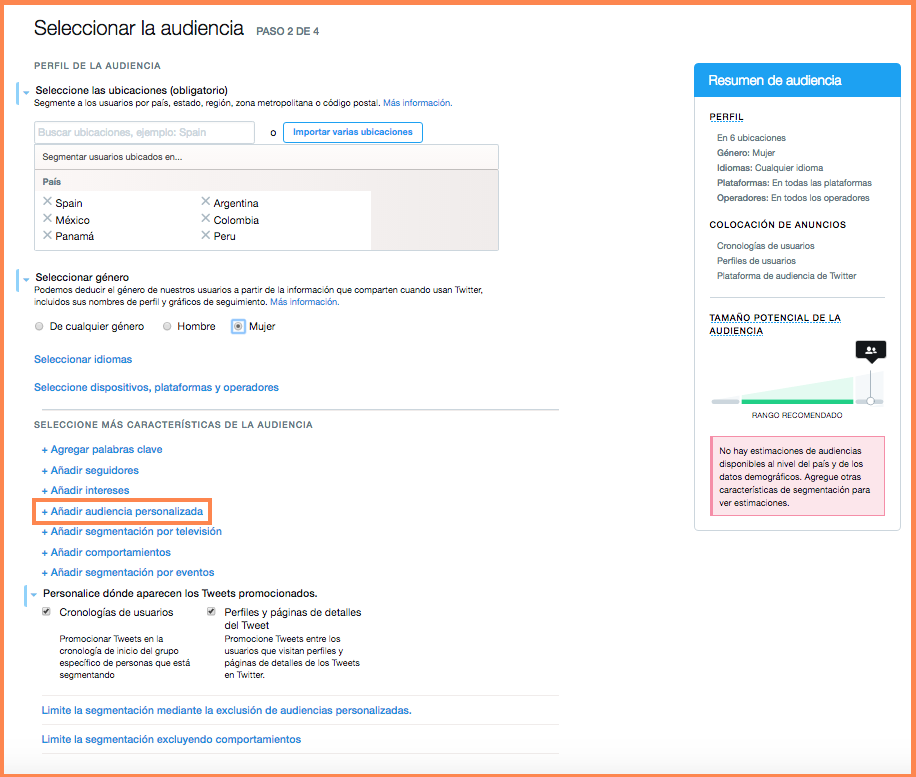The image size is (916, 777).
Task: Remove Spain from the selected locations
Action: 47,202
